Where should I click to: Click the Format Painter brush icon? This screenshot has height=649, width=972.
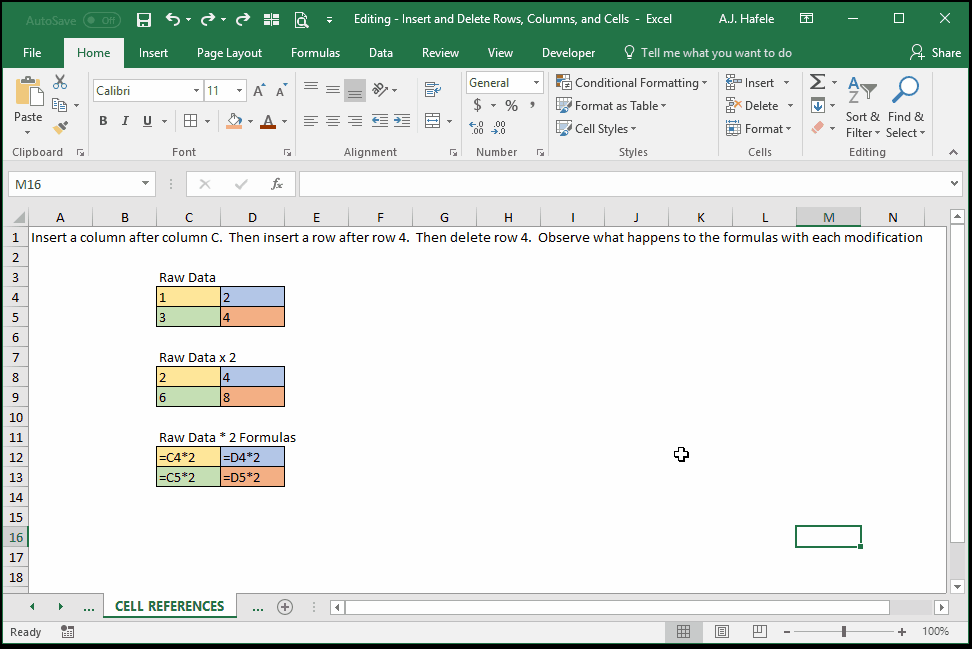[60, 128]
